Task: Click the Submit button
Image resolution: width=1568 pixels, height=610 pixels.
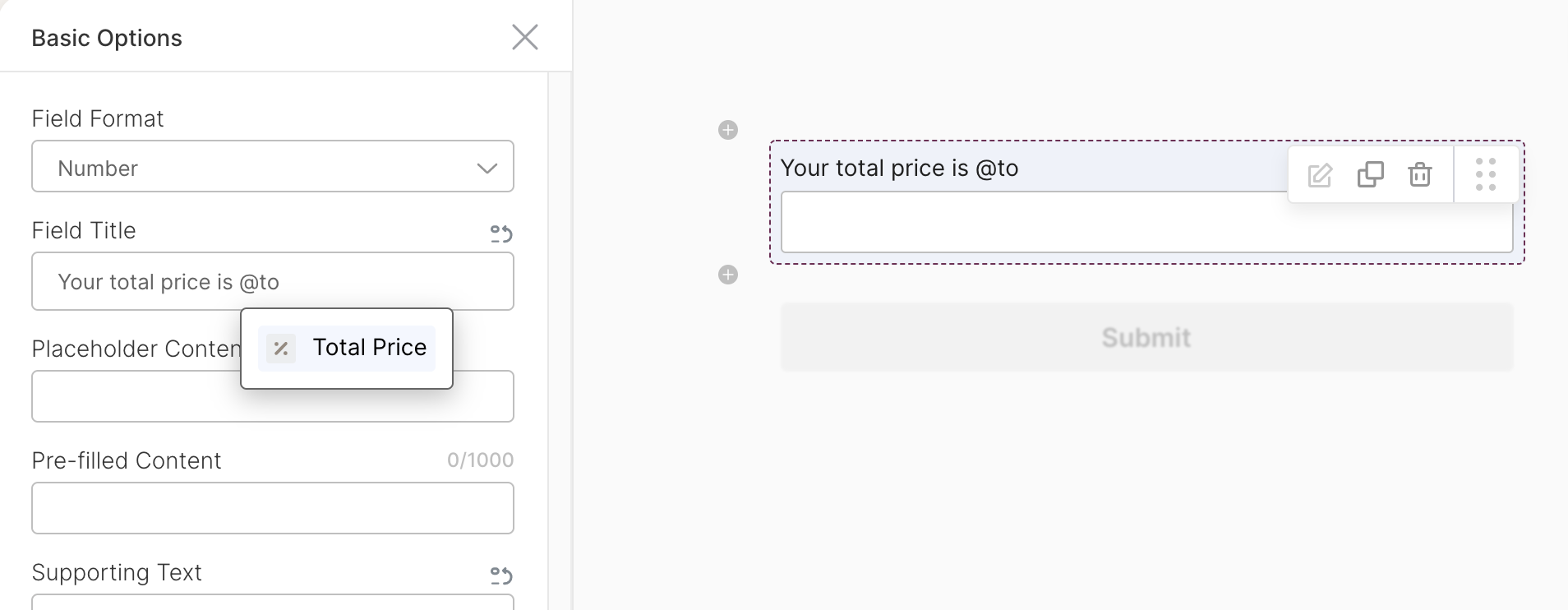Action: (1146, 337)
